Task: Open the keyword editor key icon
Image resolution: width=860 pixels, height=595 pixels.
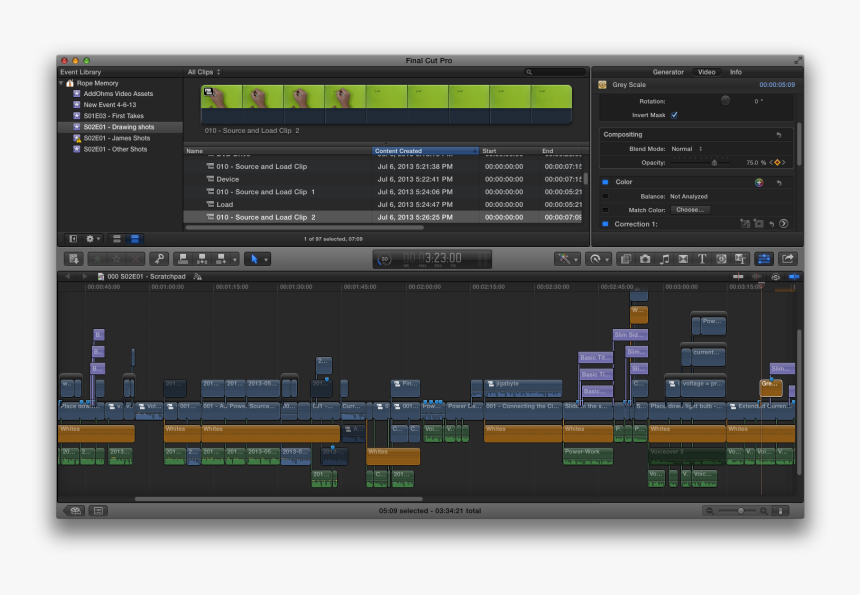Action: click(x=159, y=259)
